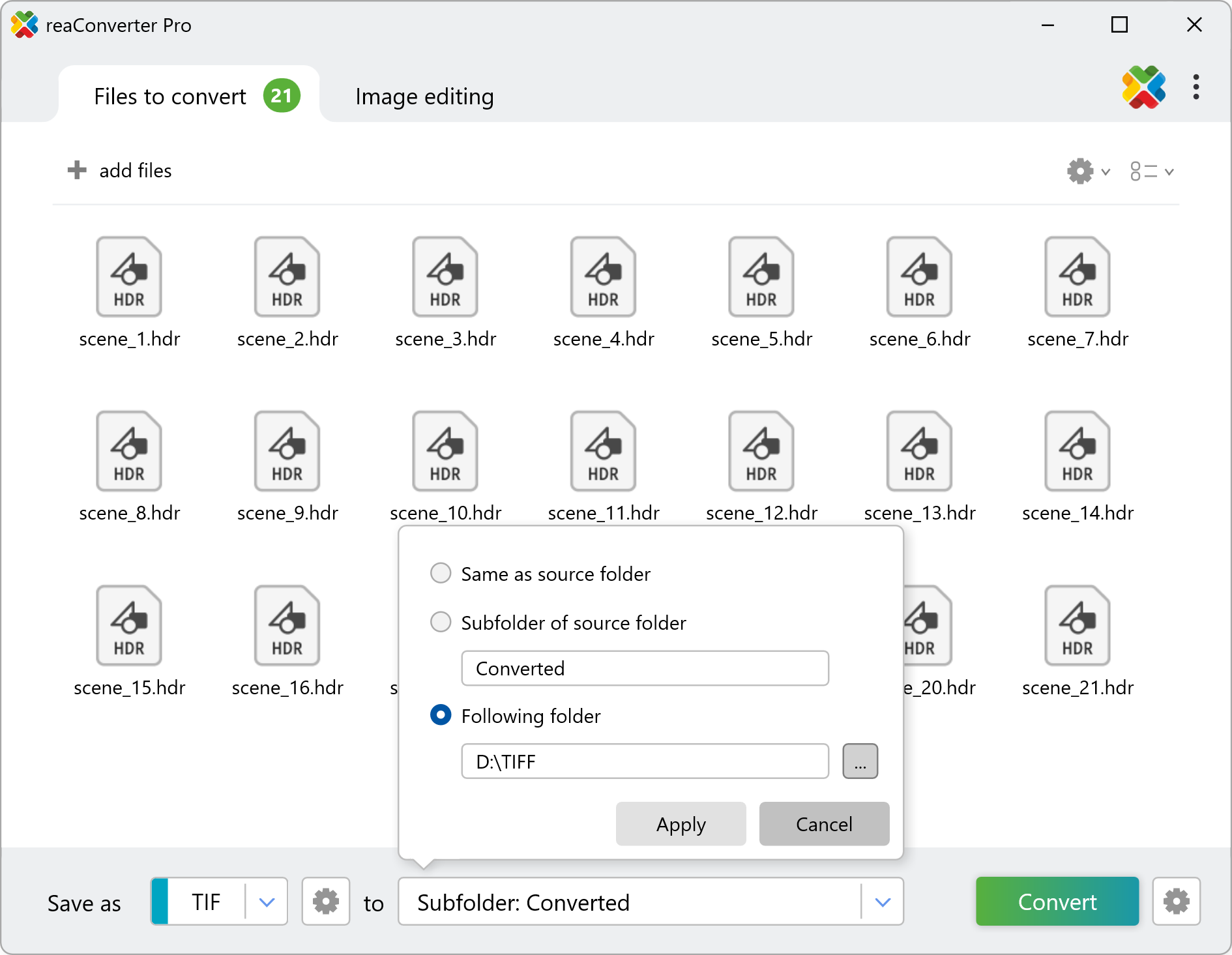Open the three-dot main menu

[x=1195, y=87]
